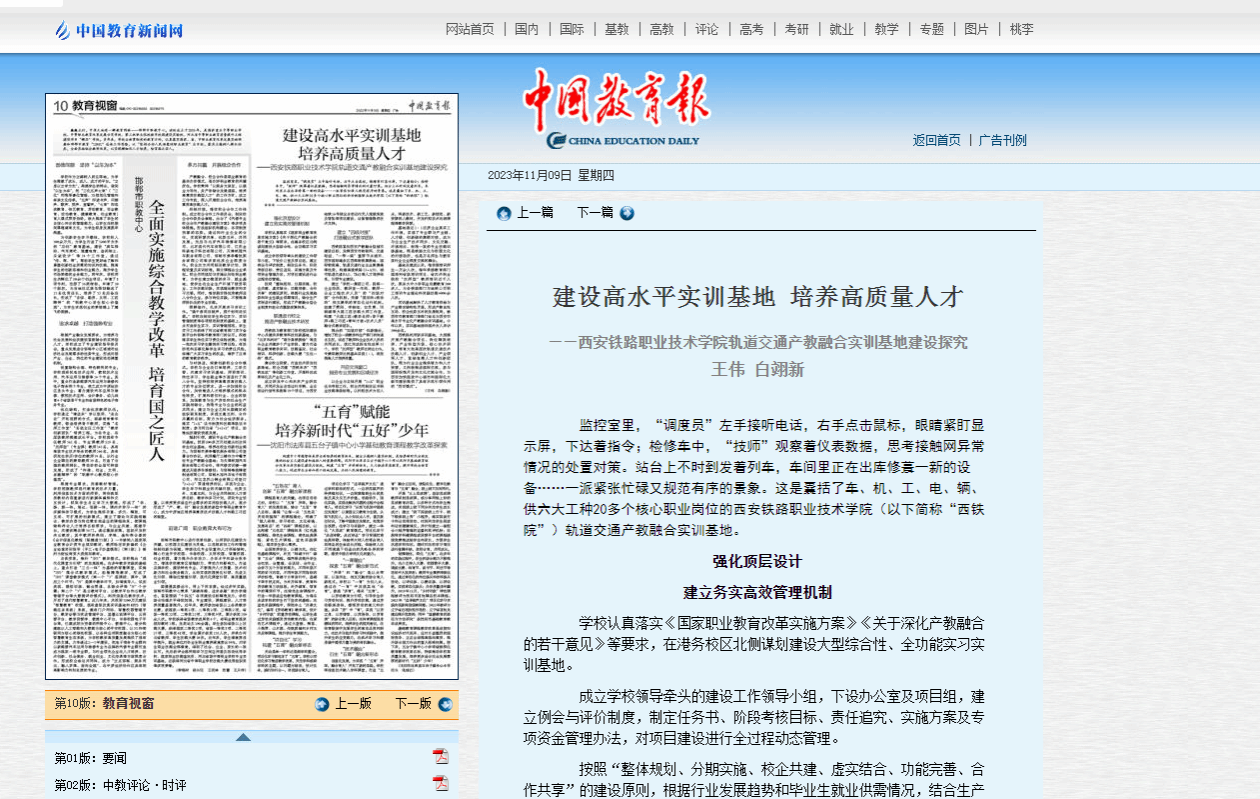Open the 网站首页 menu item

(x=469, y=29)
